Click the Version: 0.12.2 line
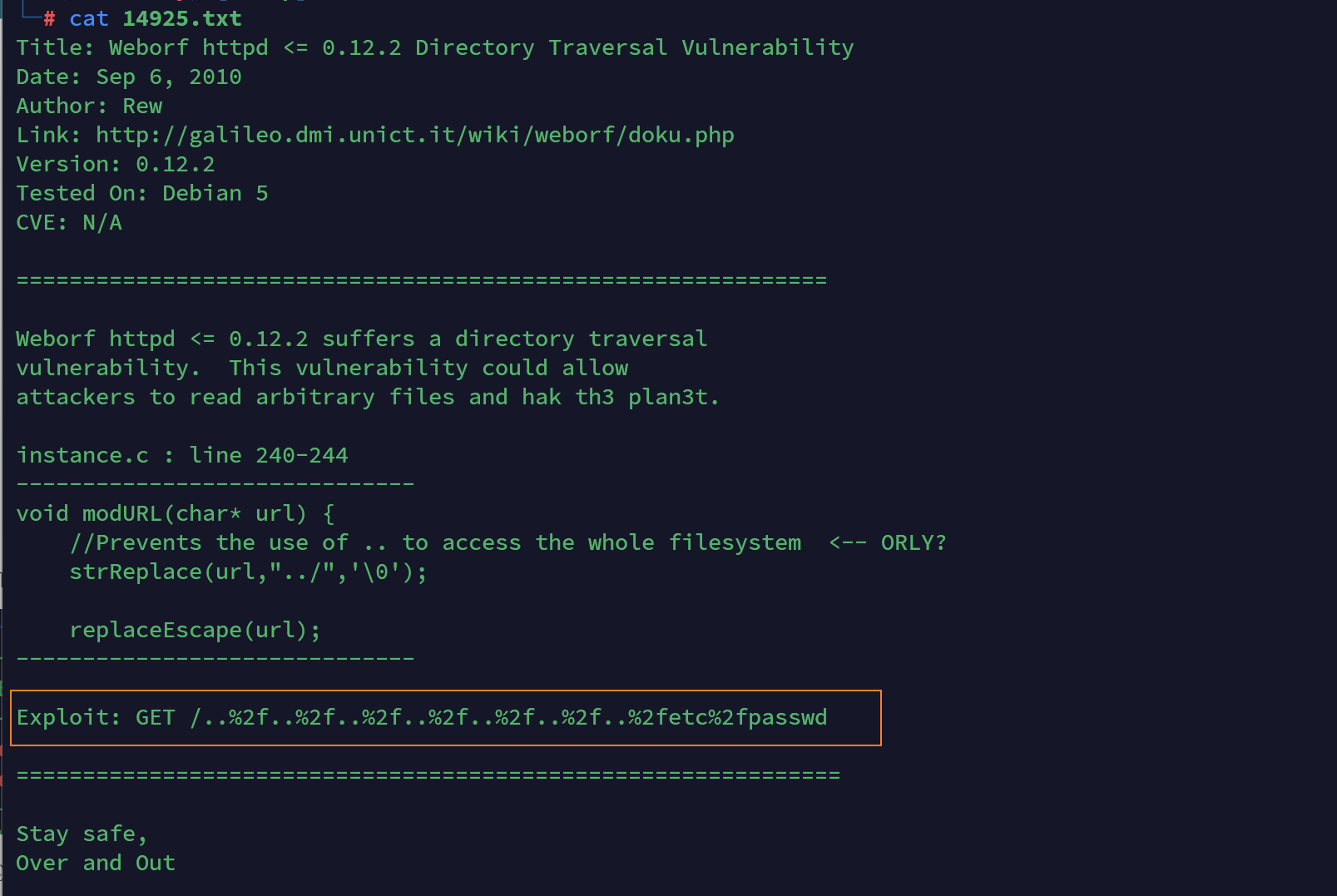Viewport: 1337px width, 896px height. pyautogui.click(x=116, y=164)
